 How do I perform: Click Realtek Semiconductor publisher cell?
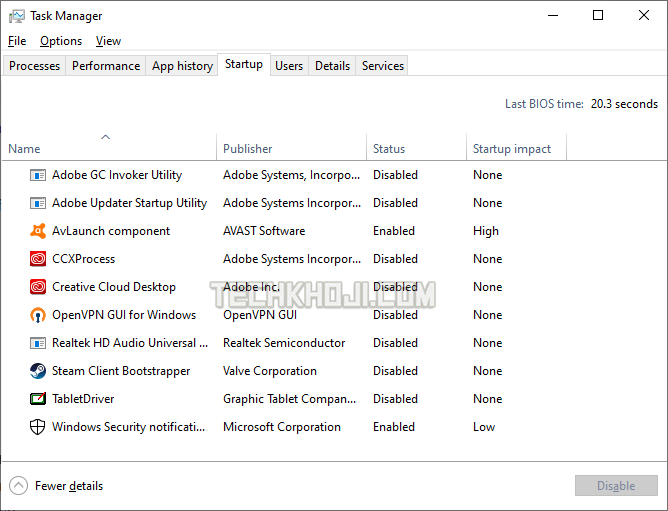[284, 343]
